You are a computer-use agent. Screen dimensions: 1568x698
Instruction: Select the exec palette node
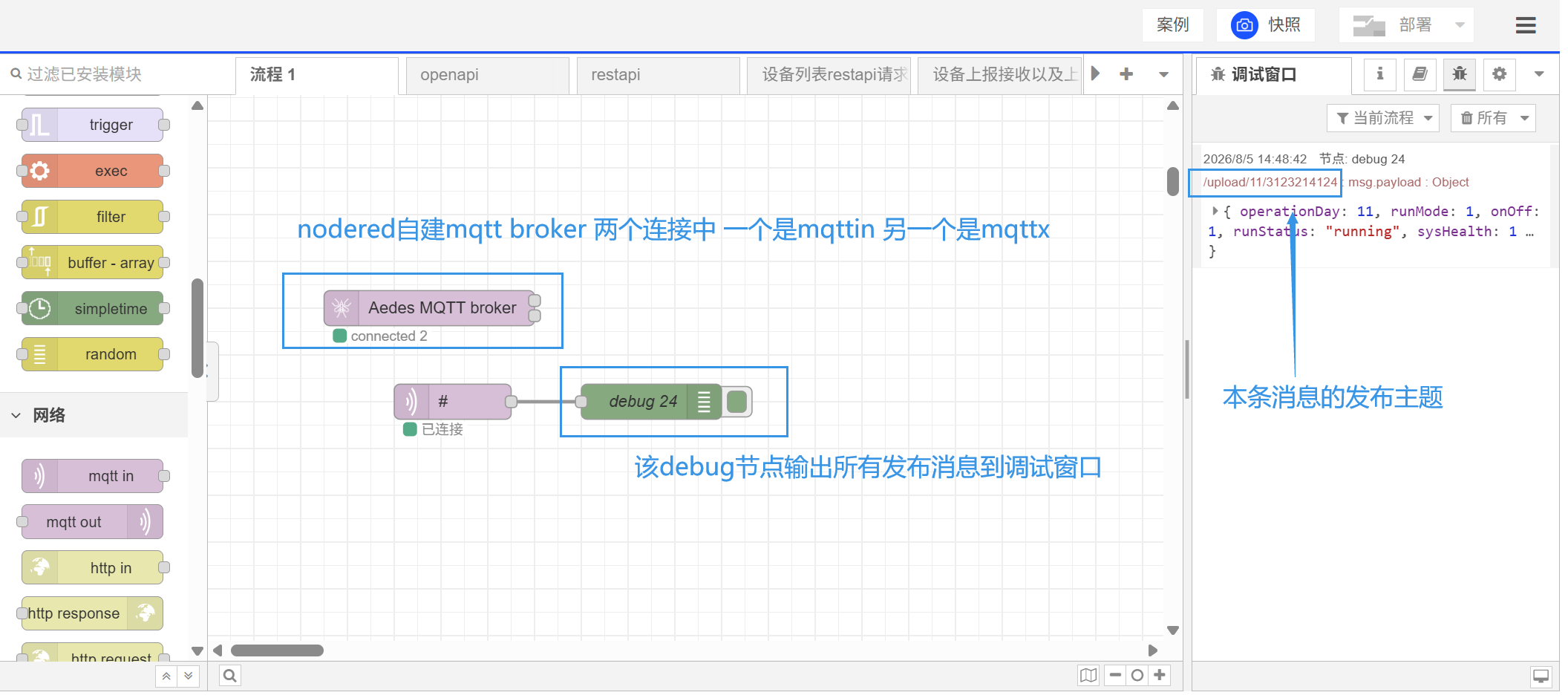[93, 171]
